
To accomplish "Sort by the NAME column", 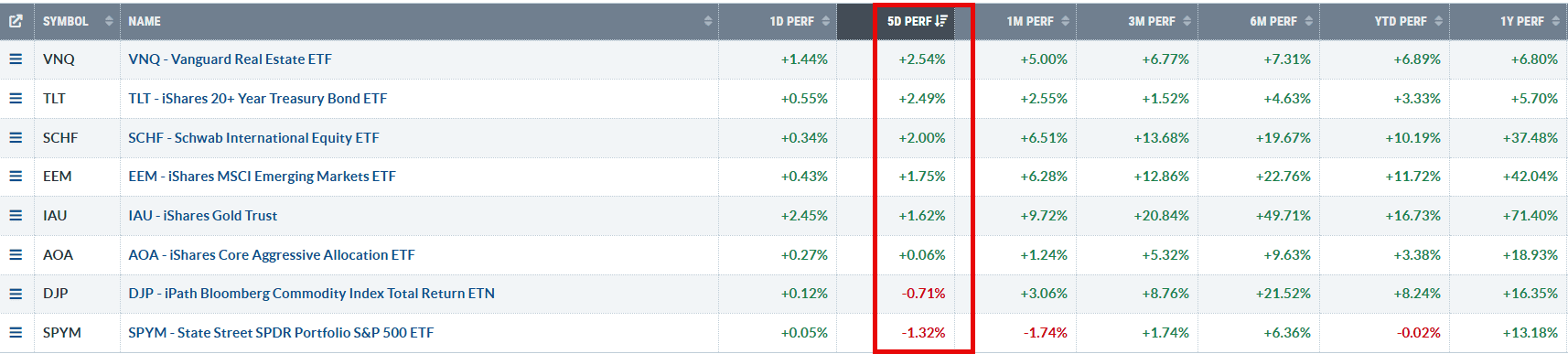I will coord(419,21).
